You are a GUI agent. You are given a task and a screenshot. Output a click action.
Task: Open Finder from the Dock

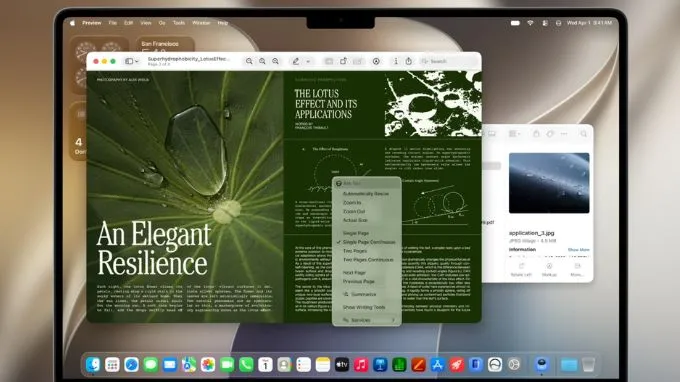93,365
